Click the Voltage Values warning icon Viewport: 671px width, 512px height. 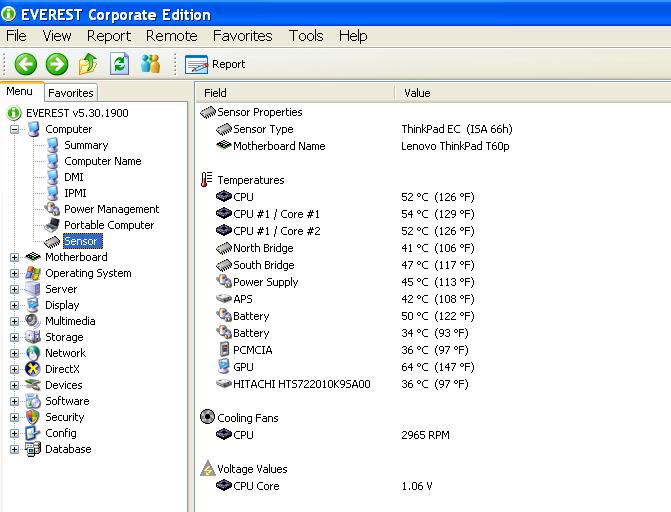tap(208, 469)
